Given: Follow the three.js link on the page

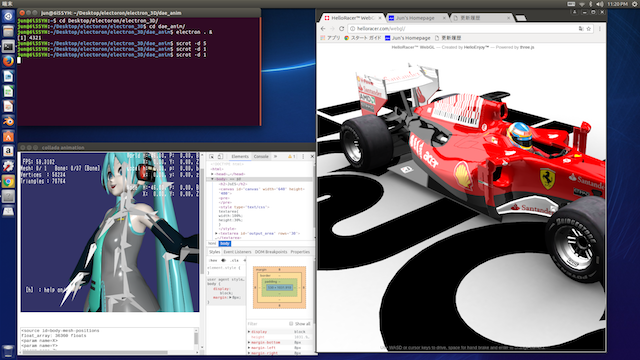Looking at the screenshot, I should pos(527,47).
